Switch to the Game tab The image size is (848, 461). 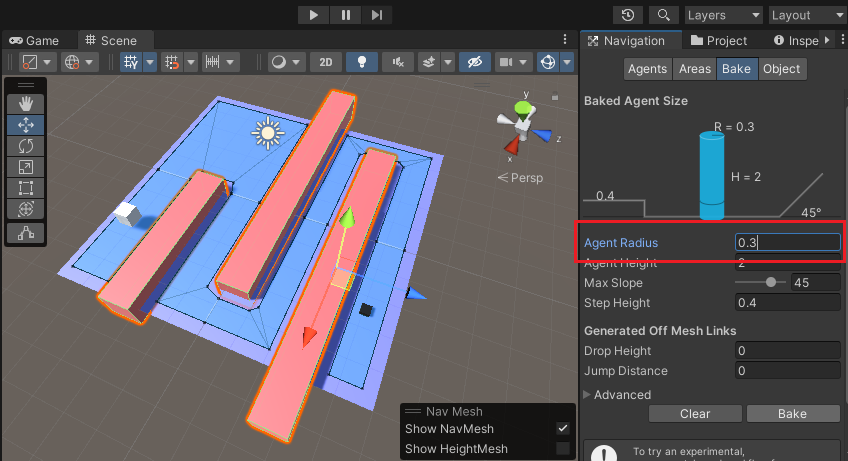click(34, 41)
